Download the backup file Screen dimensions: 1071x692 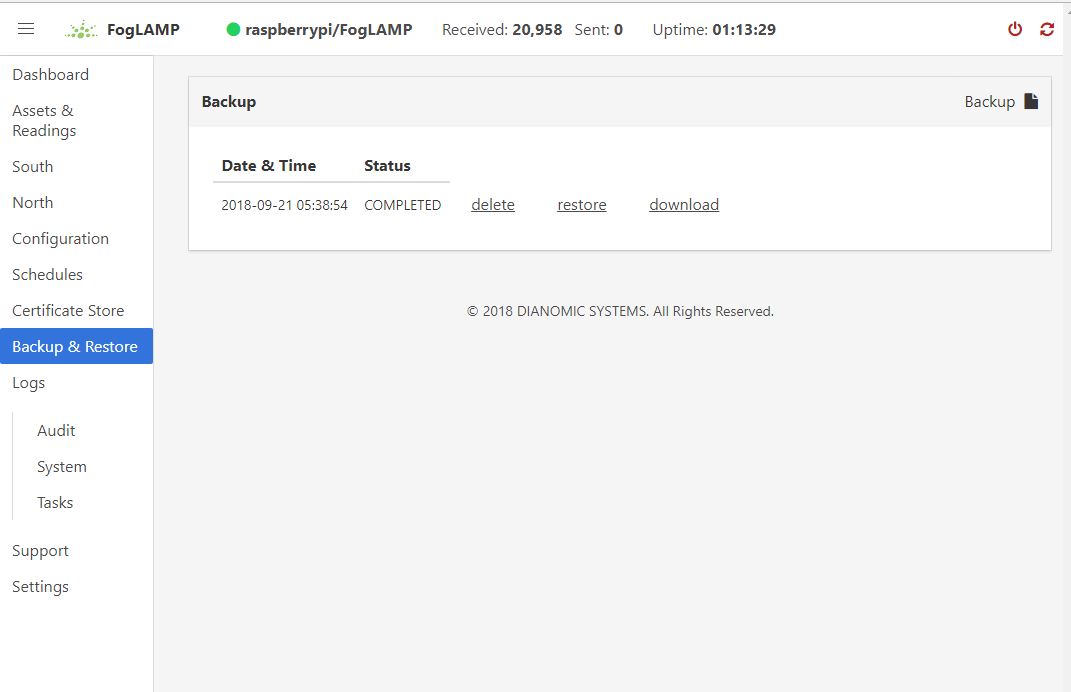[684, 205]
